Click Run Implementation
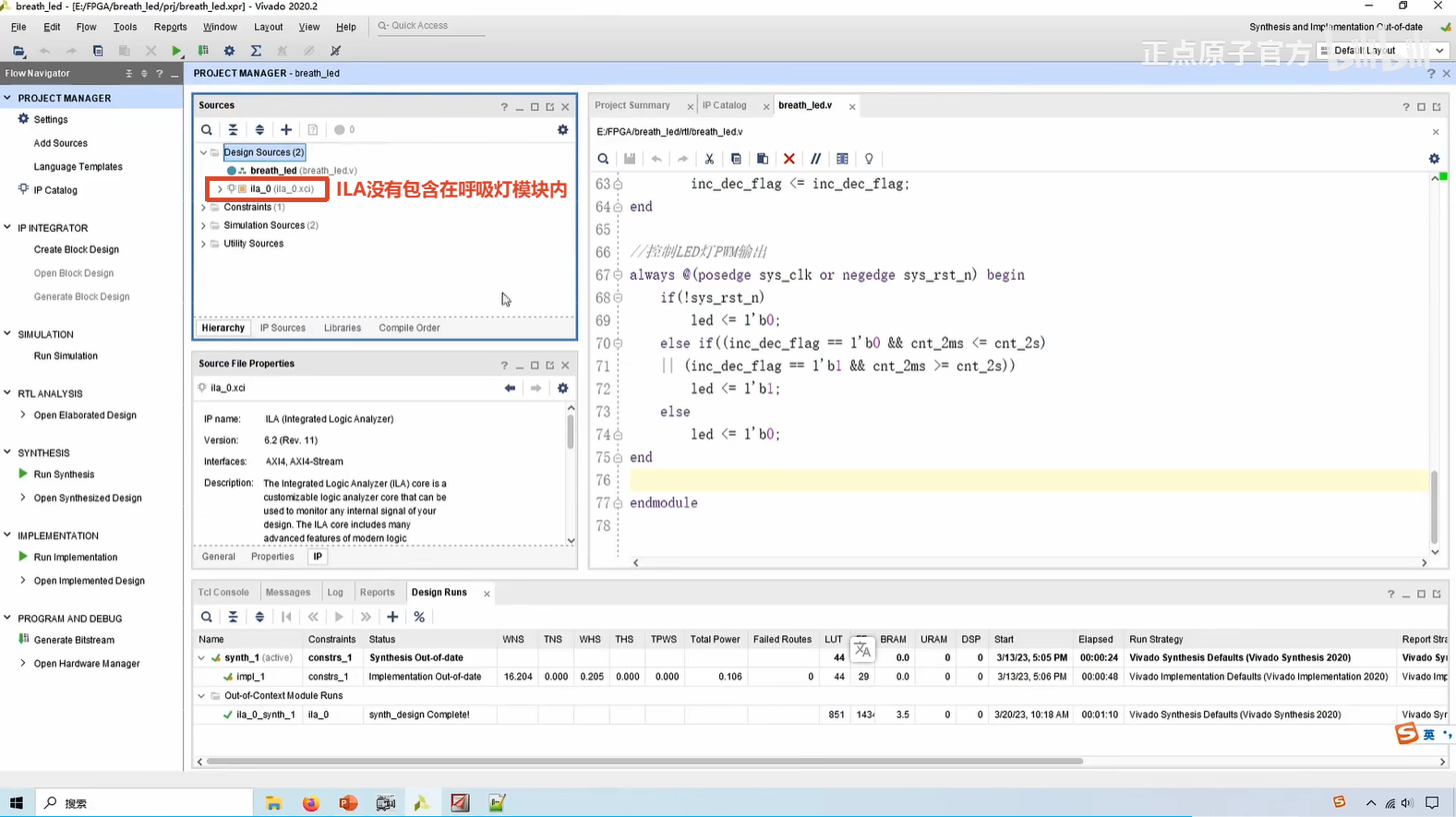Image resolution: width=1456 pixels, height=817 pixels. (76, 558)
